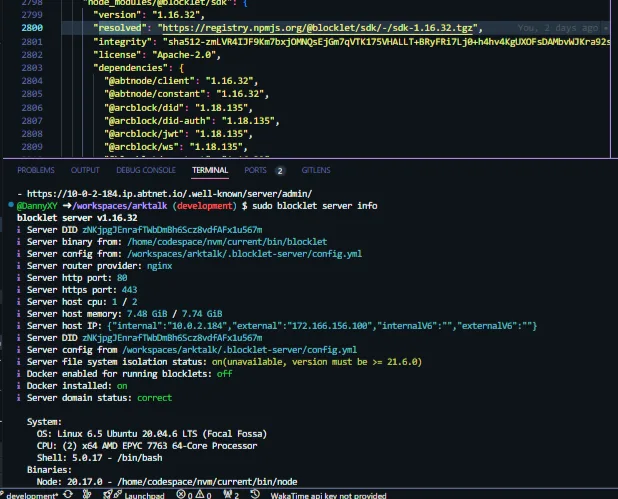This screenshot has height=499, width=618.
Task: Click line number 2806 in the gutter
Action: (32, 108)
